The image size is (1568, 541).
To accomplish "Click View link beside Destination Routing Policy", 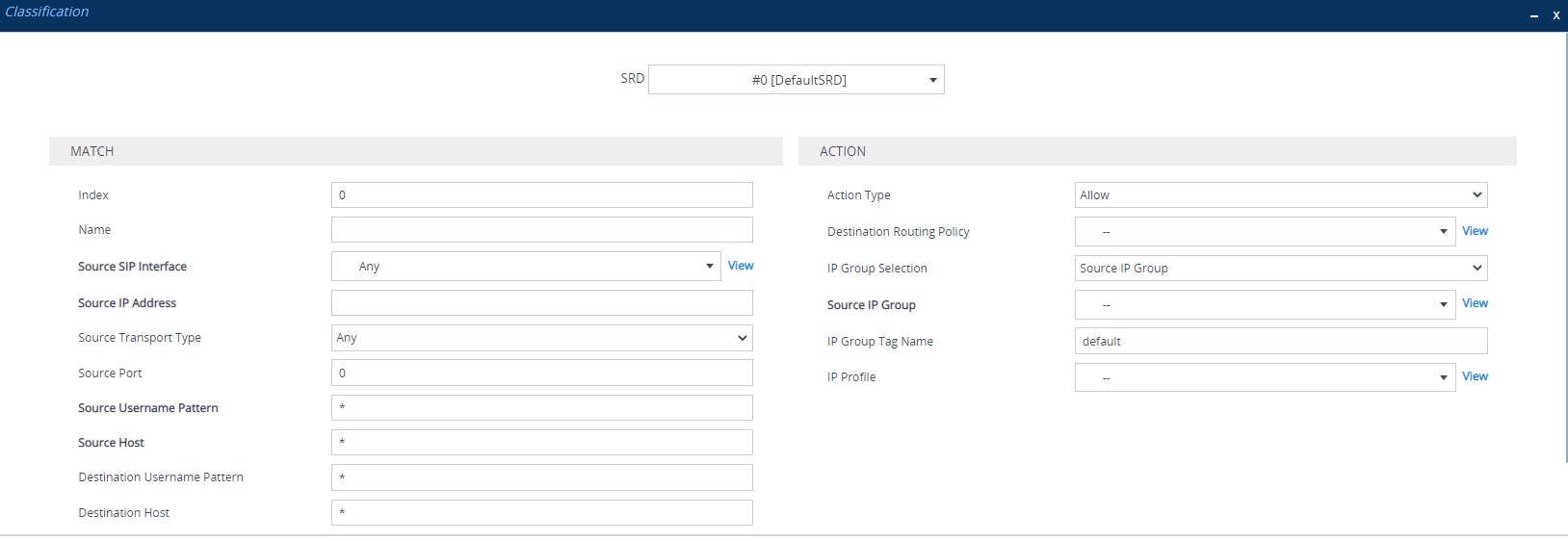I will click(1475, 231).
